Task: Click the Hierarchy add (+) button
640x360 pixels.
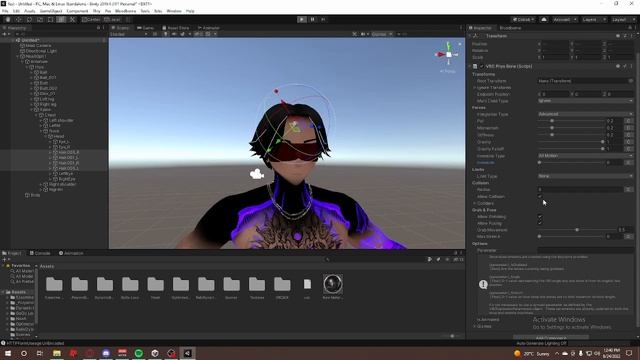Action: click(5, 34)
